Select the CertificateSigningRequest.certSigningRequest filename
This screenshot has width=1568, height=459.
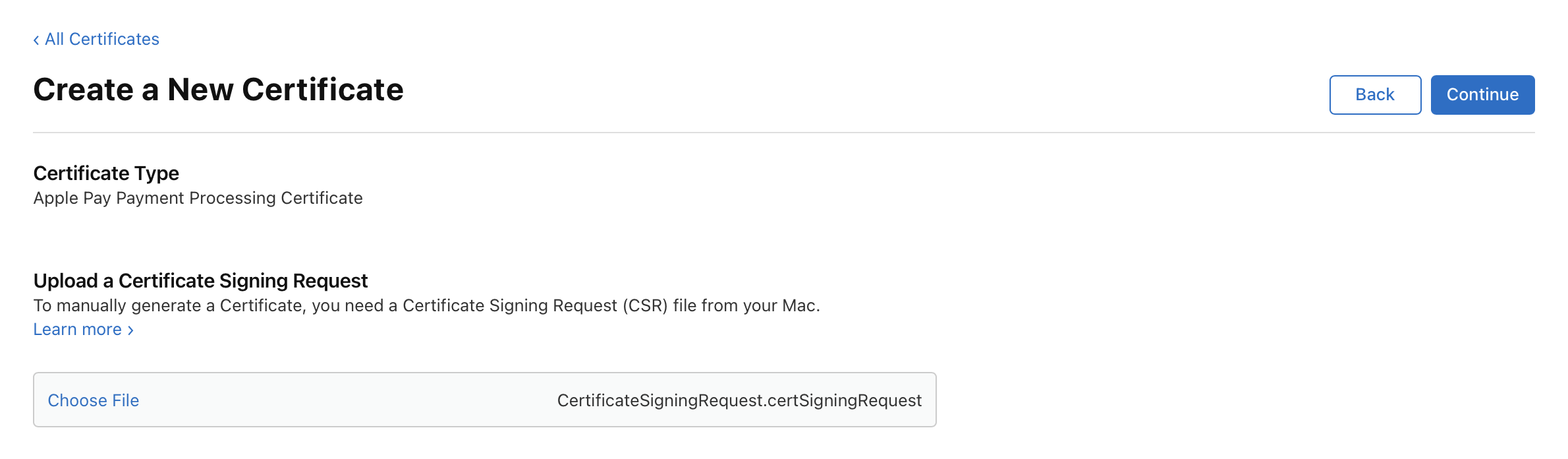pyautogui.click(x=739, y=400)
